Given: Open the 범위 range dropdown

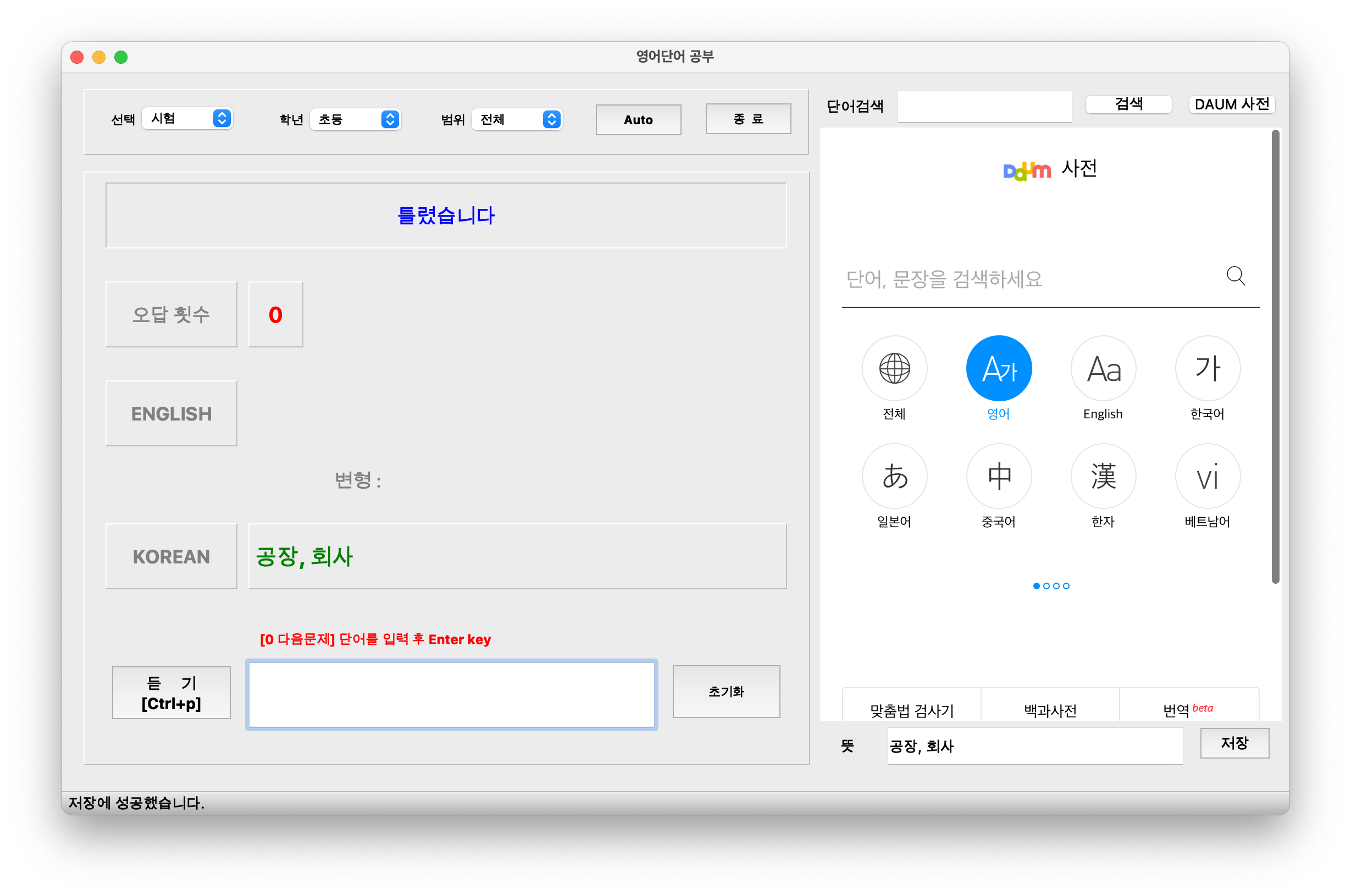Looking at the screenshot, I should (x=517, y=119).
